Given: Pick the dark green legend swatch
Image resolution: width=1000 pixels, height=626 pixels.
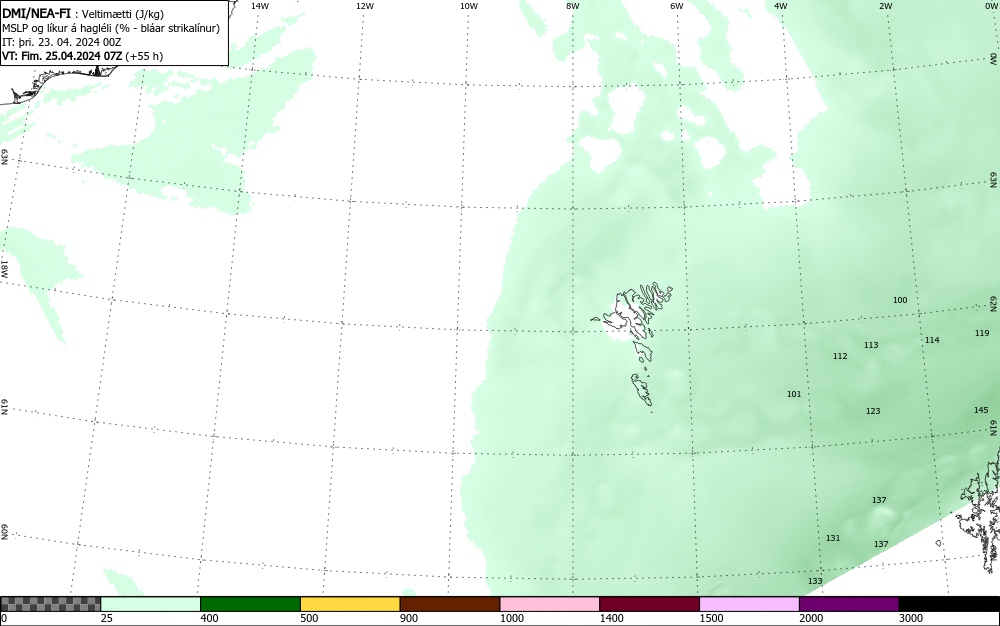Looking at the screenshot, I should 250,604.
